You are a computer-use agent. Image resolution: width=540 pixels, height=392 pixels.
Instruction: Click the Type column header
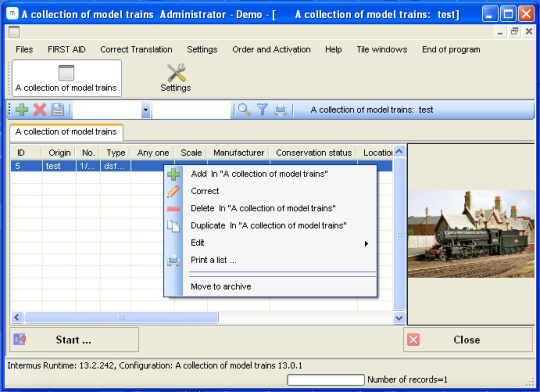[x=116, y=153]
